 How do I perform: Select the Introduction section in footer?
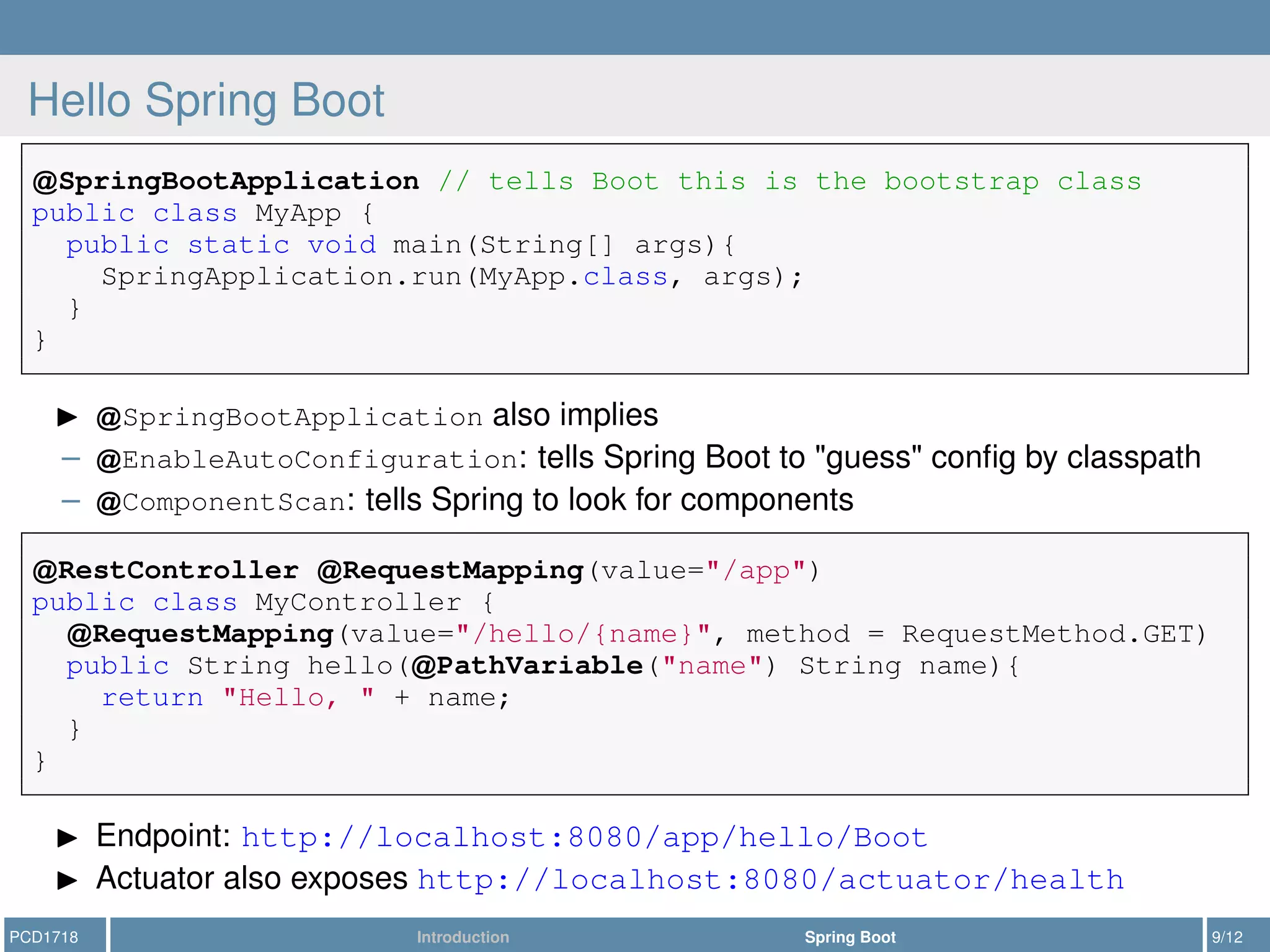[463, 937]
